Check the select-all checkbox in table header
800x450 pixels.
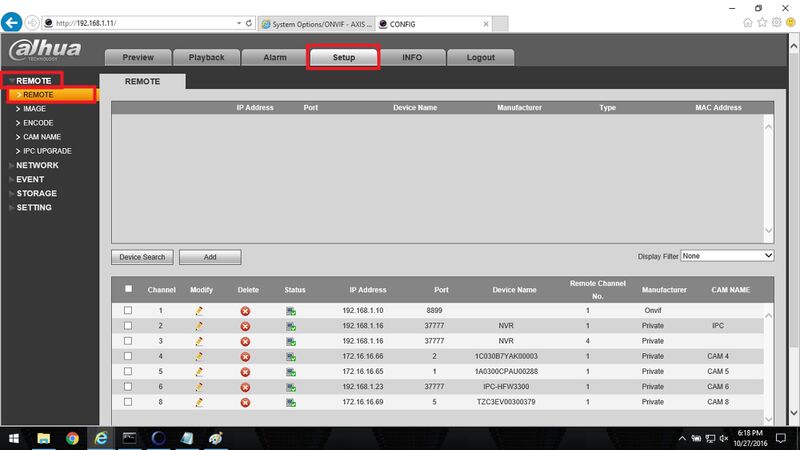click(x=129, y=289)
